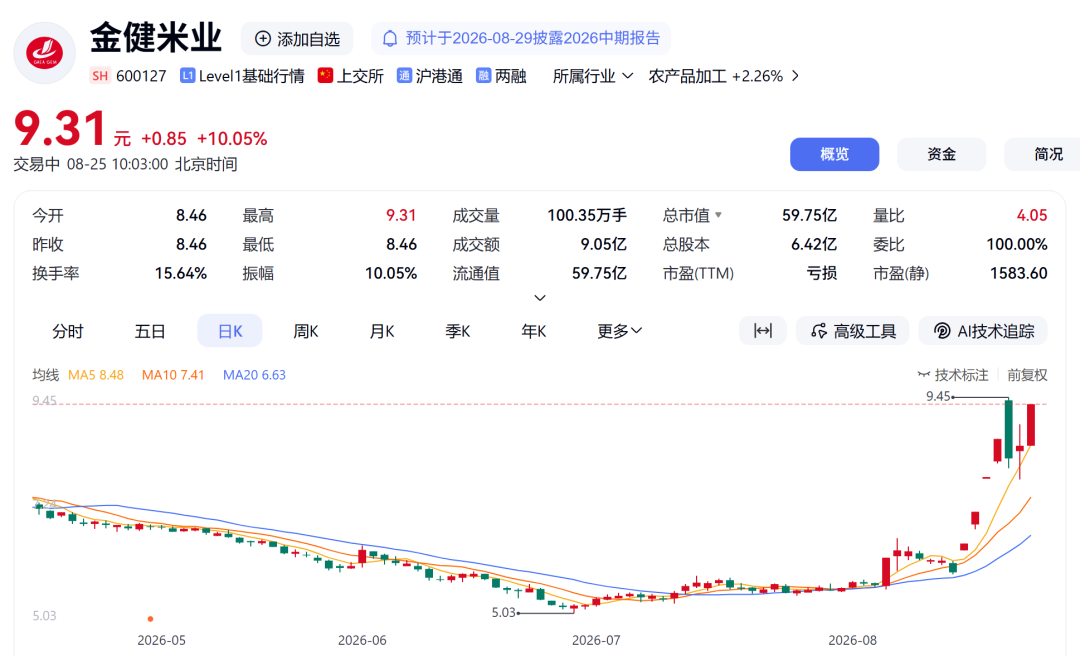Select the 年K chart period

[533, 331]
